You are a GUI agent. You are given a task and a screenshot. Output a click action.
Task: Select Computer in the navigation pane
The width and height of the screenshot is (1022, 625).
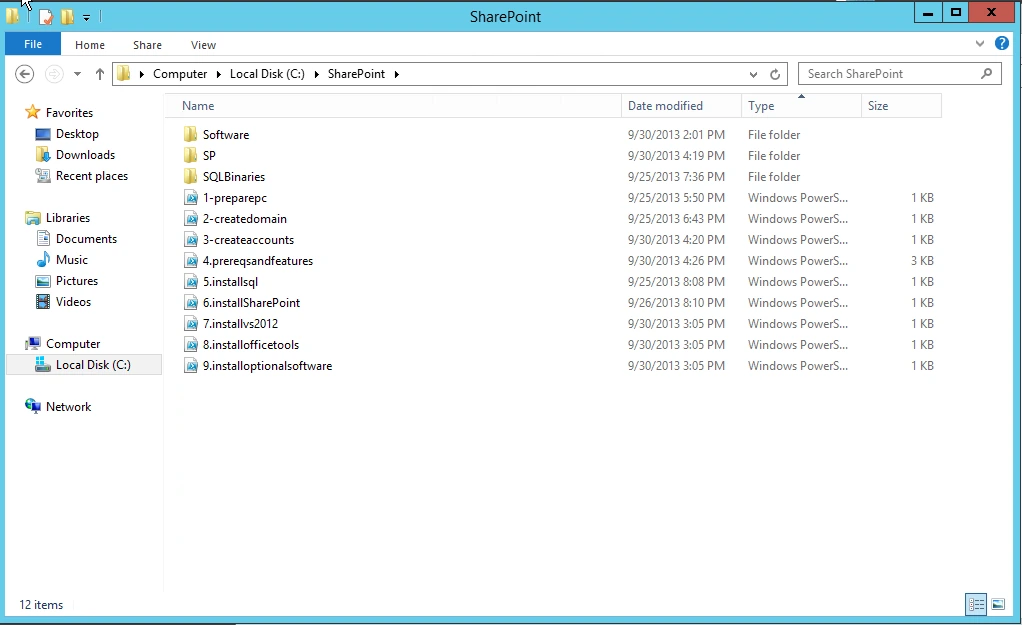point(73,343)
